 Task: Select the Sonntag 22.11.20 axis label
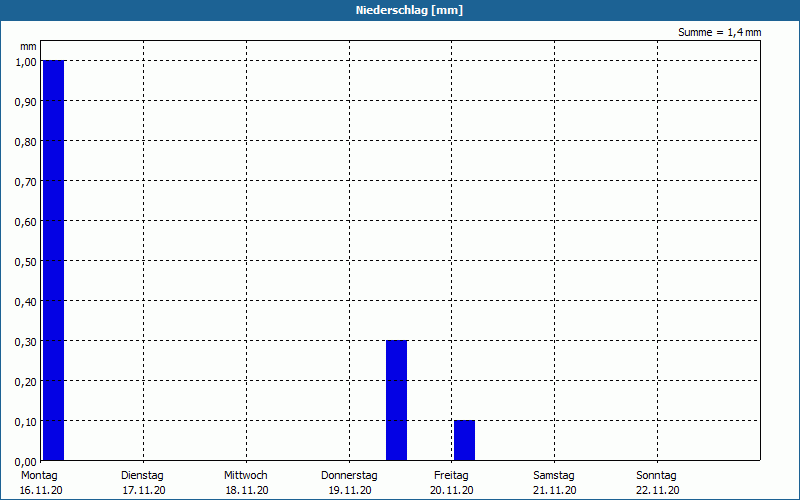click(657, 483)
